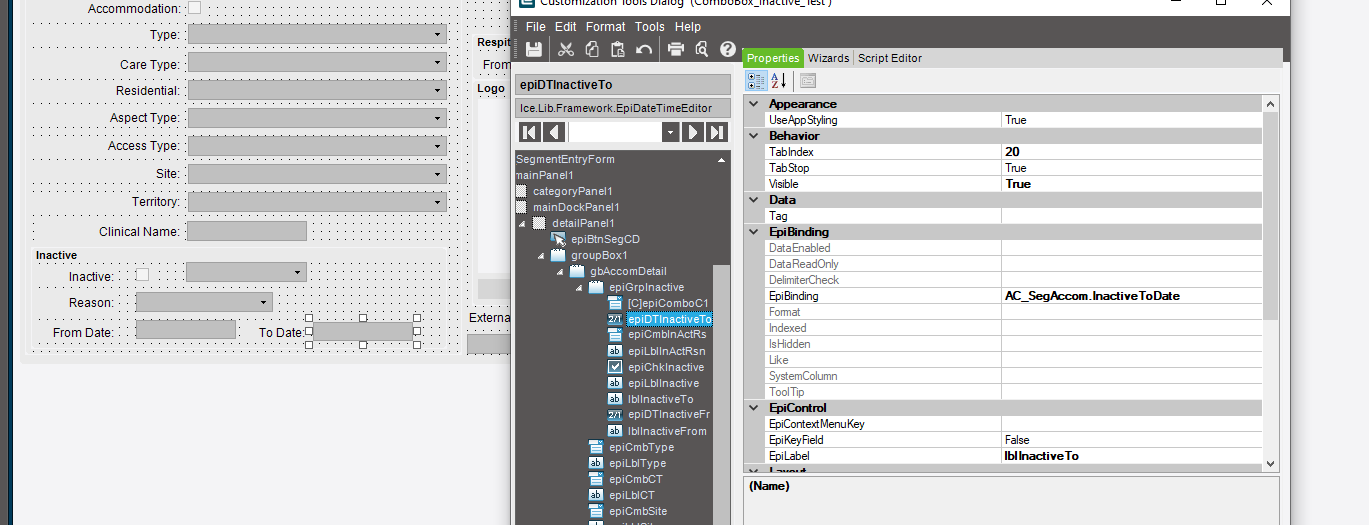Jump to last control navigator button
The width and height of the screenshot is (1369, 525).
click(x=717, y=132)
